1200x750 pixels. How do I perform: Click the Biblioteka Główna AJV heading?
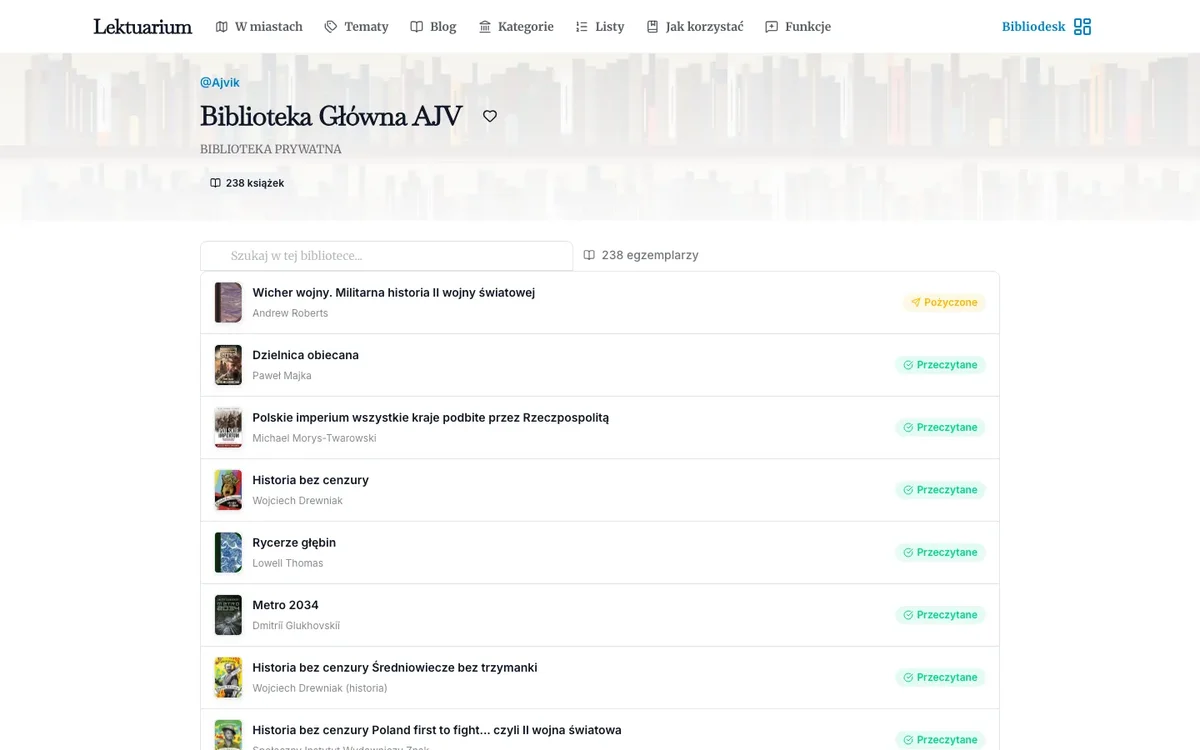[331, 116]
